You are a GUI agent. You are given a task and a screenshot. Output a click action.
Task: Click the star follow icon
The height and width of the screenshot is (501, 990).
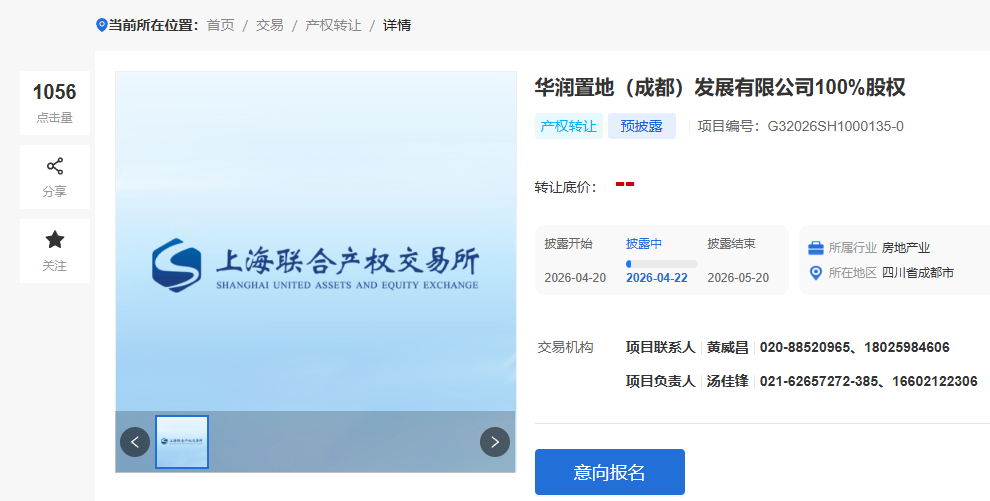pos(55,240)
